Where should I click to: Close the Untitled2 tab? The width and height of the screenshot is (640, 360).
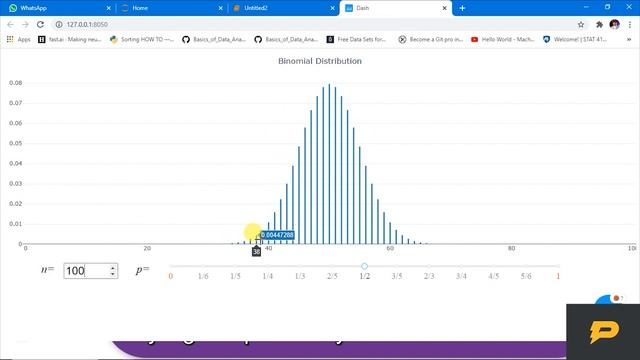(332, 8)
